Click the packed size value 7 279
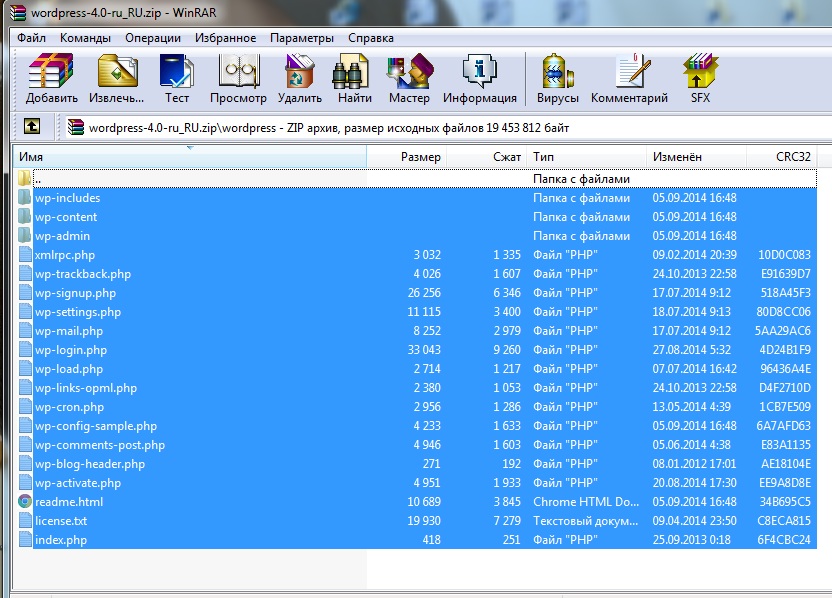Viewport: 832px width, 598px height. click(507, 521)
